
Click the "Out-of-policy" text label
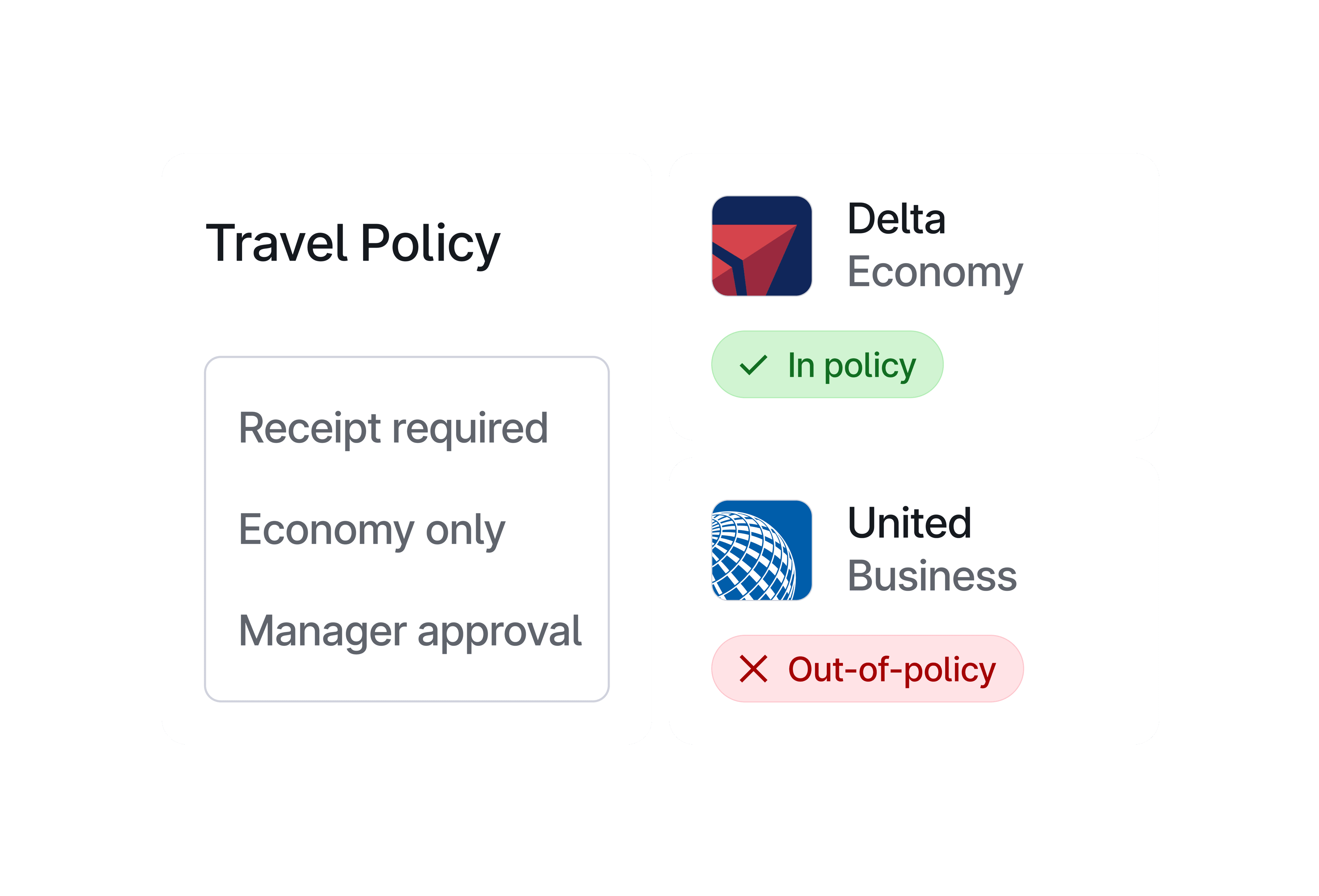click(892, 669)
